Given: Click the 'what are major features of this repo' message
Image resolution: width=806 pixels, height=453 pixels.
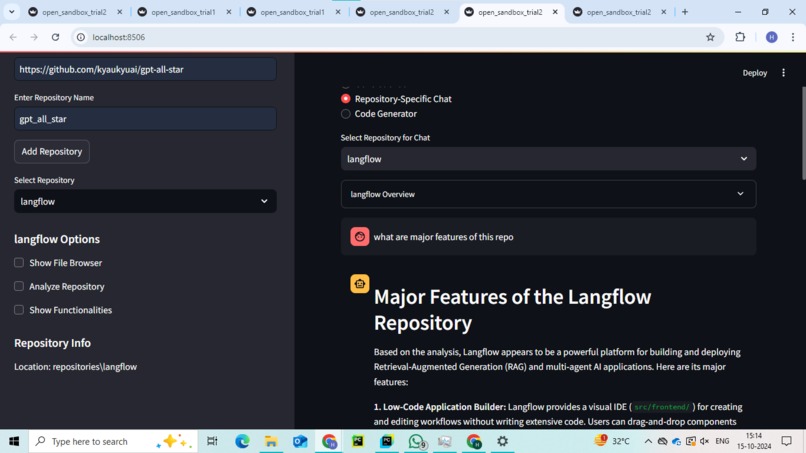Looking at the screenshot, I should [x=443, y=237].
